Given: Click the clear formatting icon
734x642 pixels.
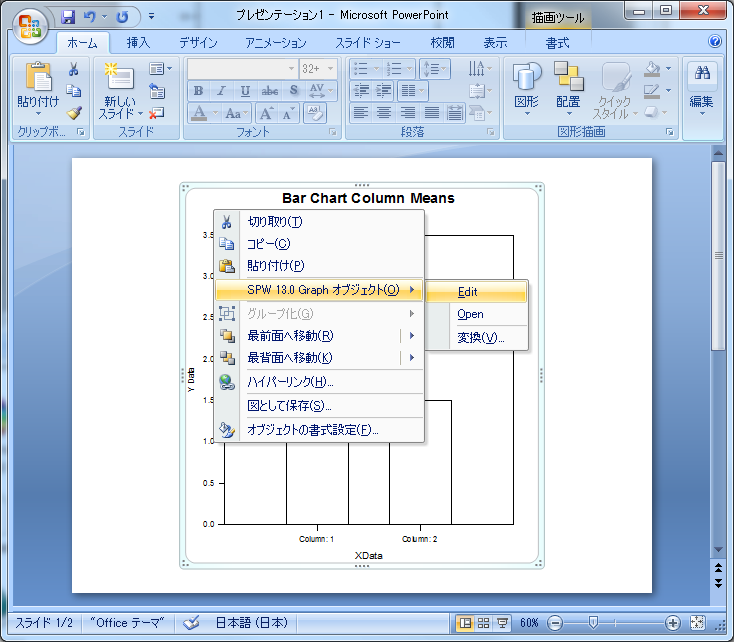Looking at the screenshot, I should click(315, 113).
